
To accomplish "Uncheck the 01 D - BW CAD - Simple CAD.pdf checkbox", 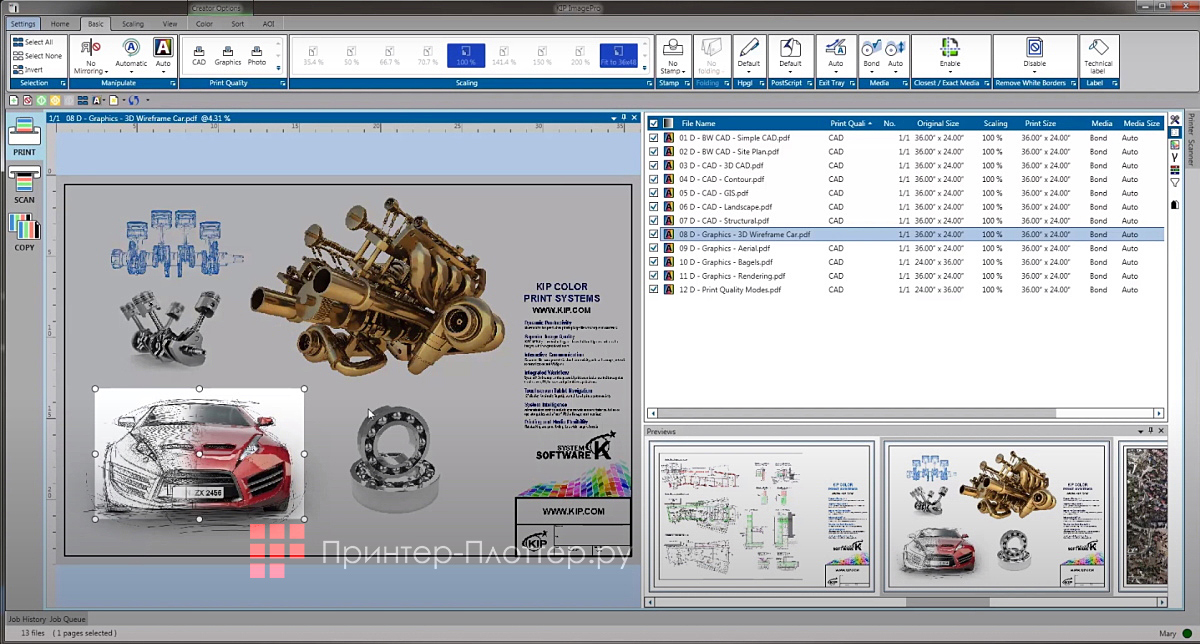I will coord(654,138).
